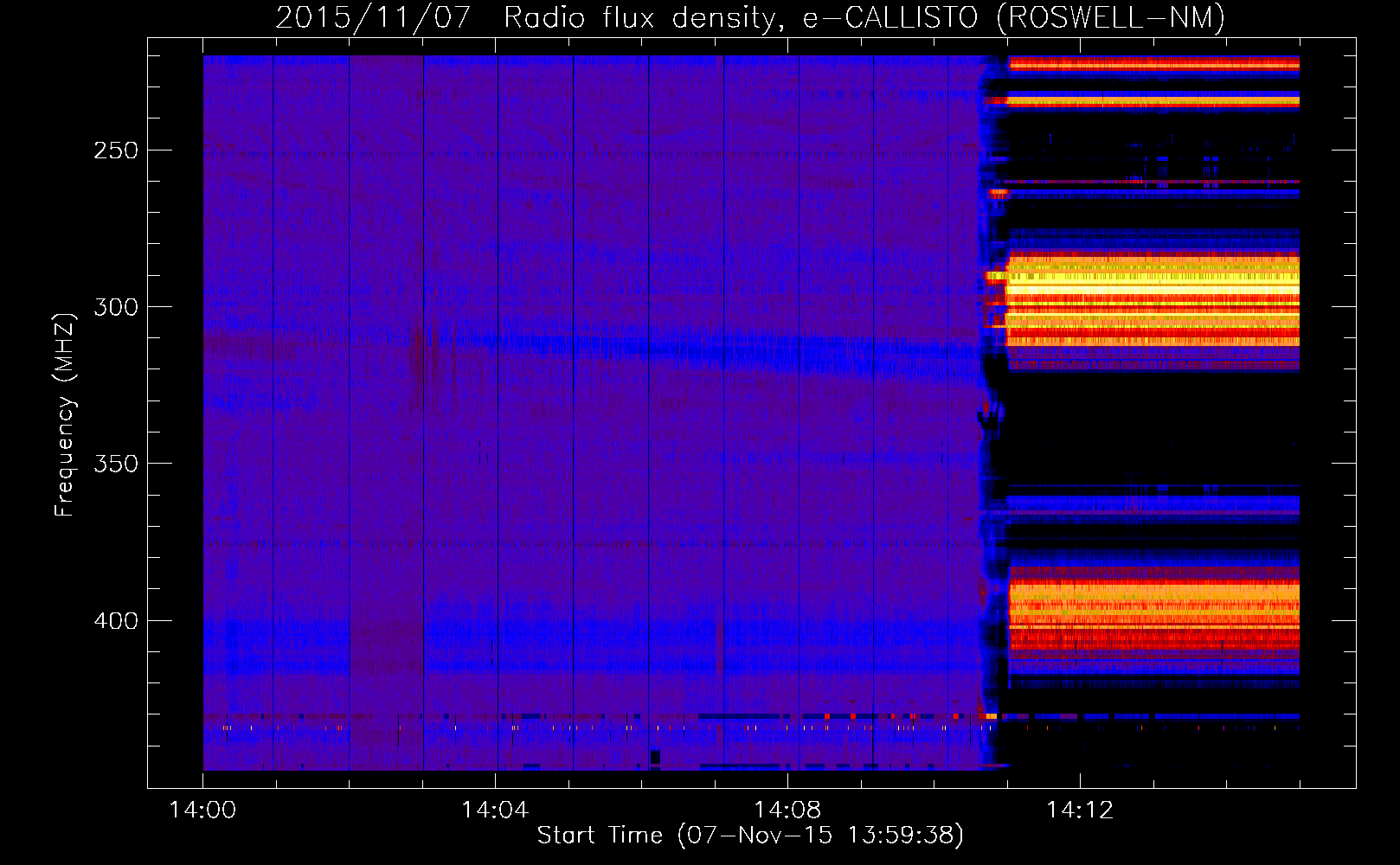
Task: Click the '14:08' time tick label
Action: tap(787, 811)
